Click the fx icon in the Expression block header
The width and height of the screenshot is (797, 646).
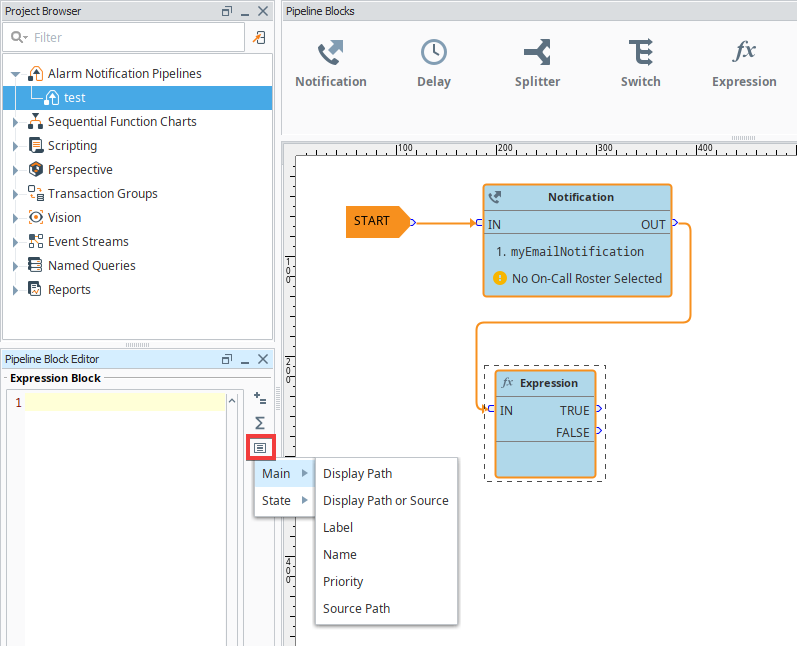pyautogui.click(x=508, y=383)
